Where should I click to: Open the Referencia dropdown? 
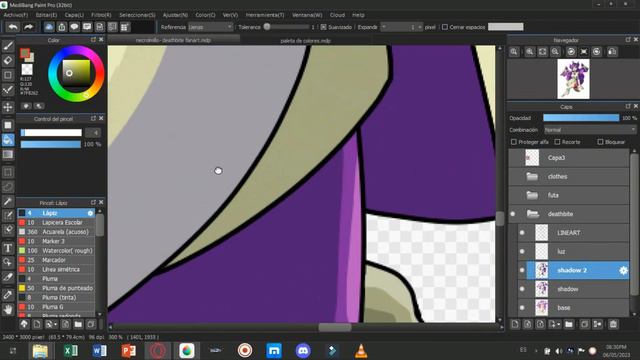pos(210,27)
